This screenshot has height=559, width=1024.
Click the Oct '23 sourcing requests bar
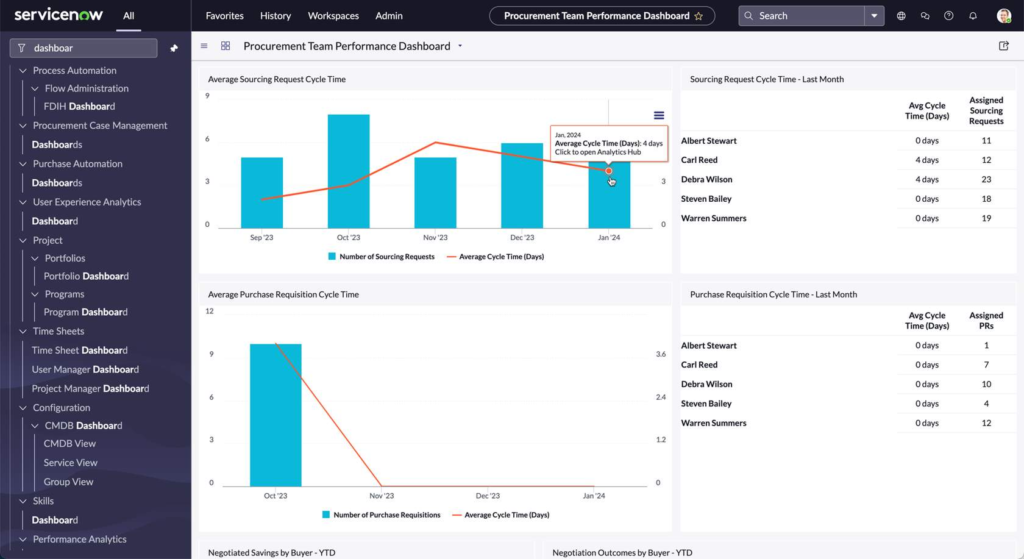click(x=348, y=170)
